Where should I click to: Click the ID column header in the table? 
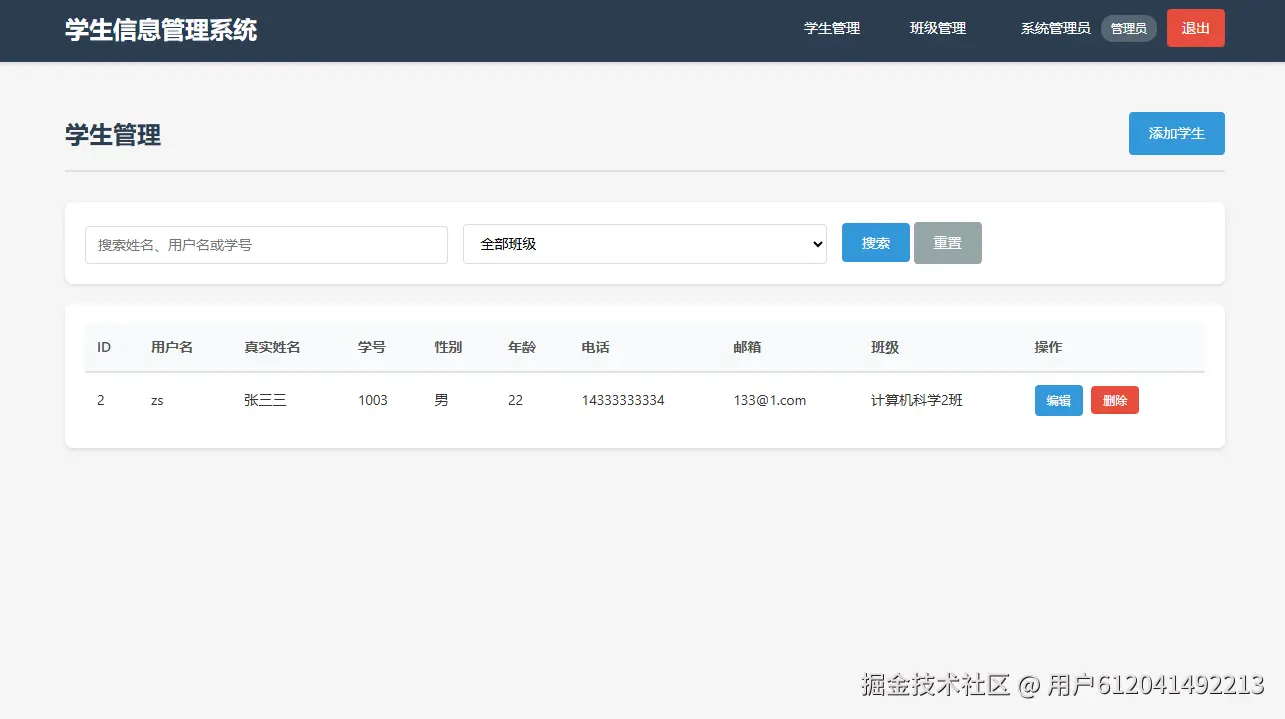pyautogui.click(x=103, y=347)
